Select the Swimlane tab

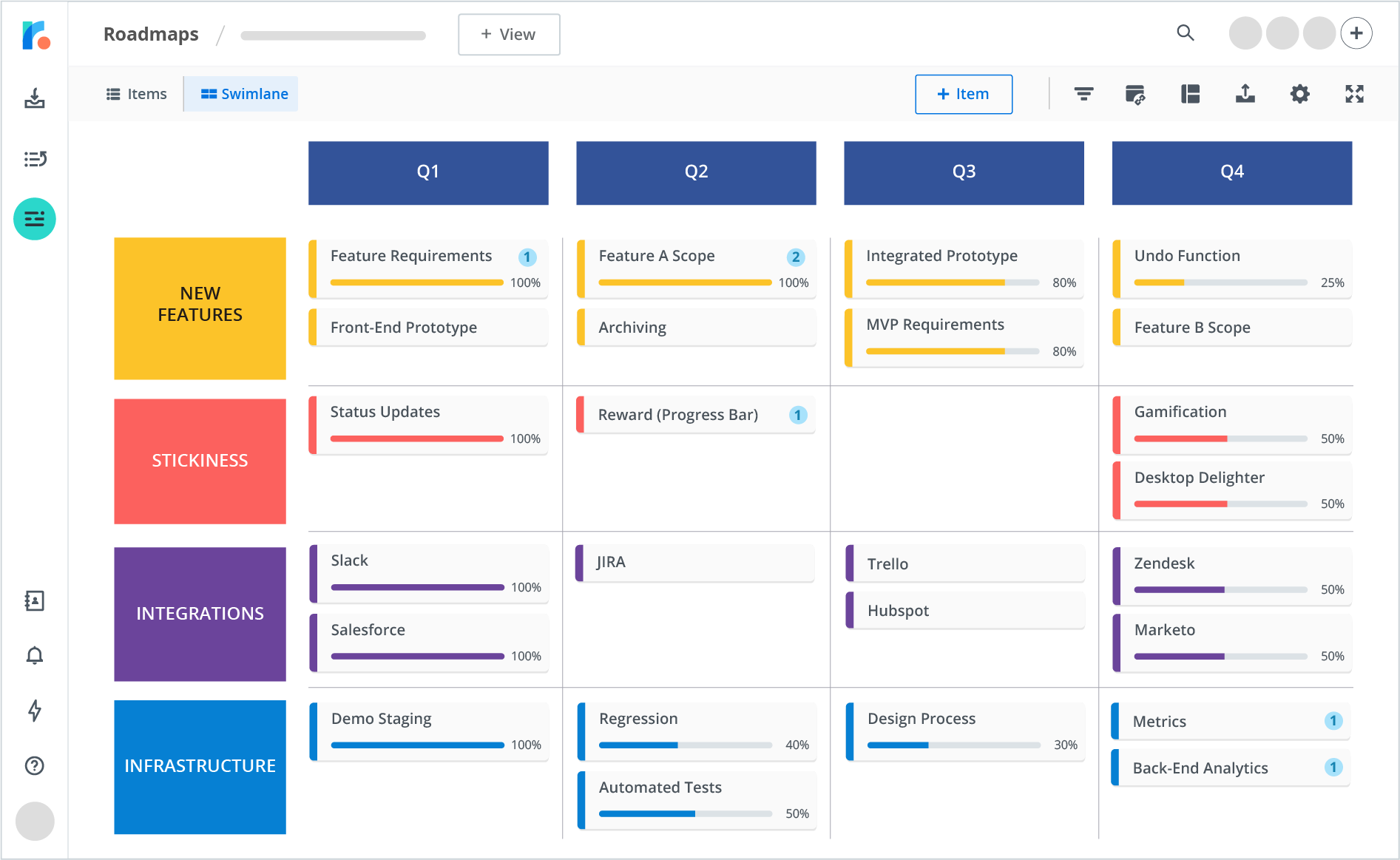click(241, 94)
